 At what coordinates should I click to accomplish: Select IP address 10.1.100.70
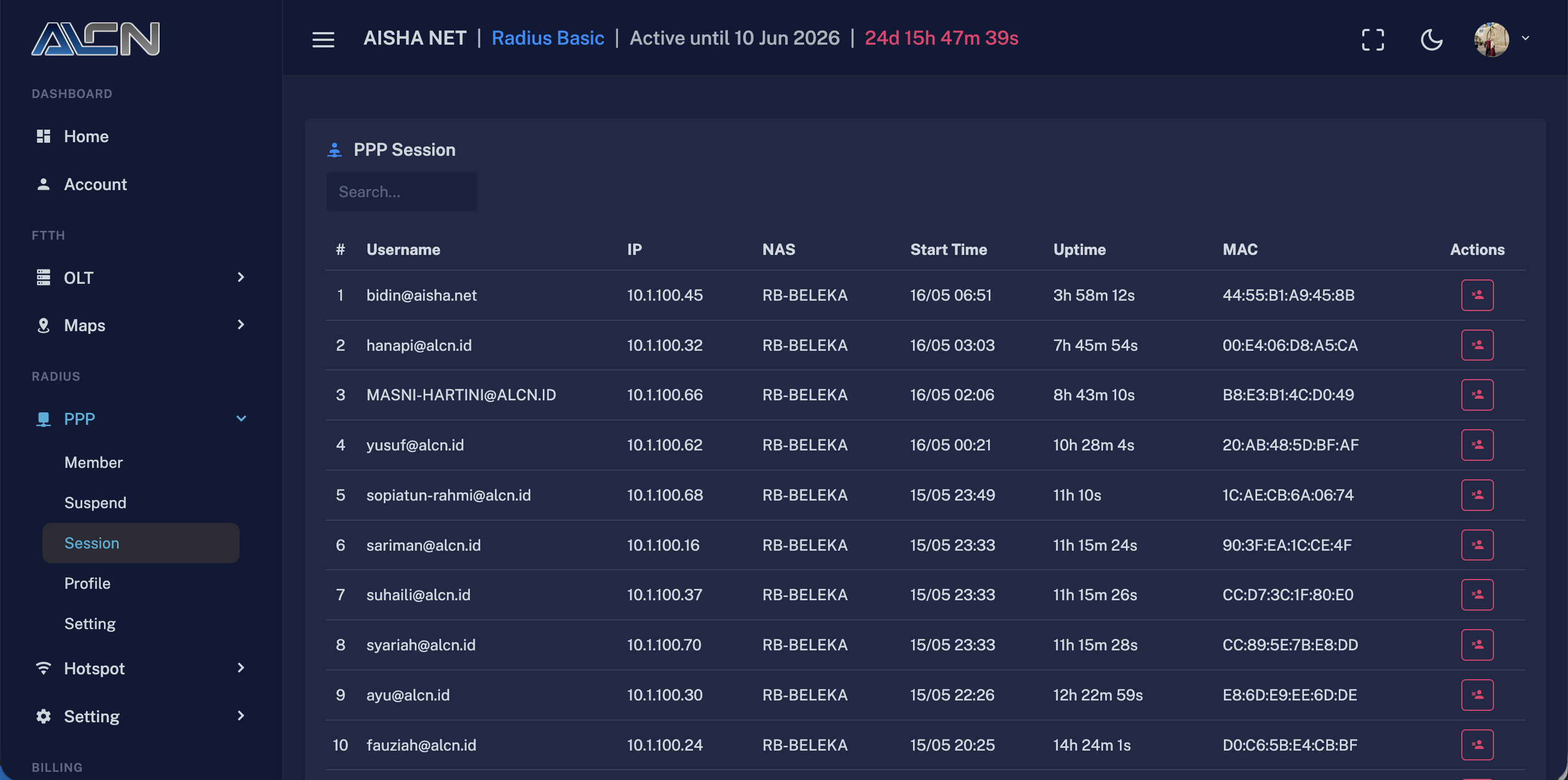coord(664,645)
